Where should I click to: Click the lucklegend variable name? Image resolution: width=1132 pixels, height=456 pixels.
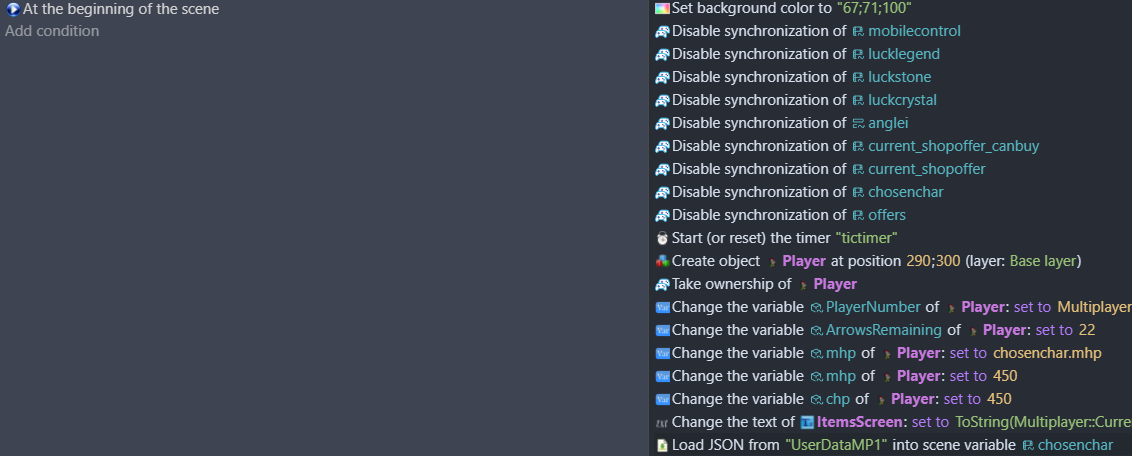(x=903, y=54)
